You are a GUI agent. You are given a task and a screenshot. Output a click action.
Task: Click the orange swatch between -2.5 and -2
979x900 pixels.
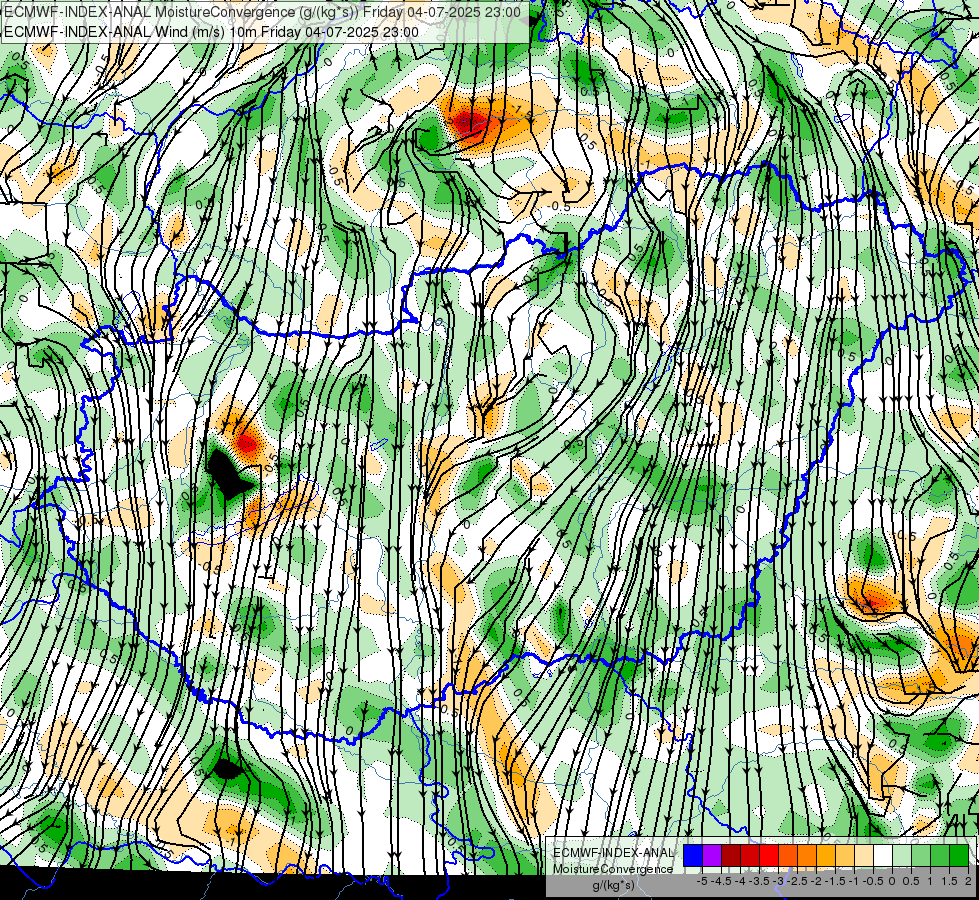[807, 856]
